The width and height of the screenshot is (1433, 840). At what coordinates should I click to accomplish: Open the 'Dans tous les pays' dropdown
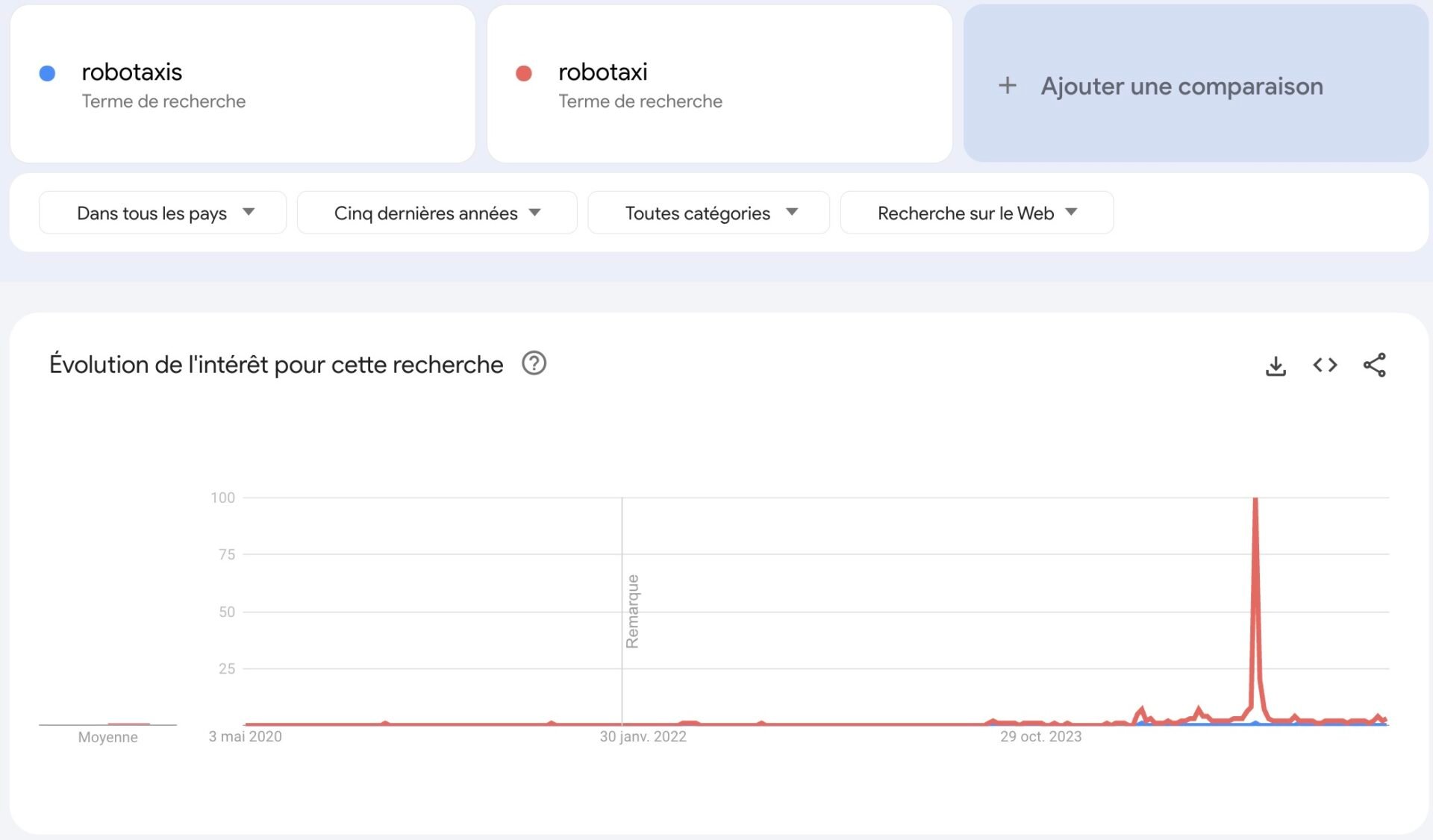163,213
